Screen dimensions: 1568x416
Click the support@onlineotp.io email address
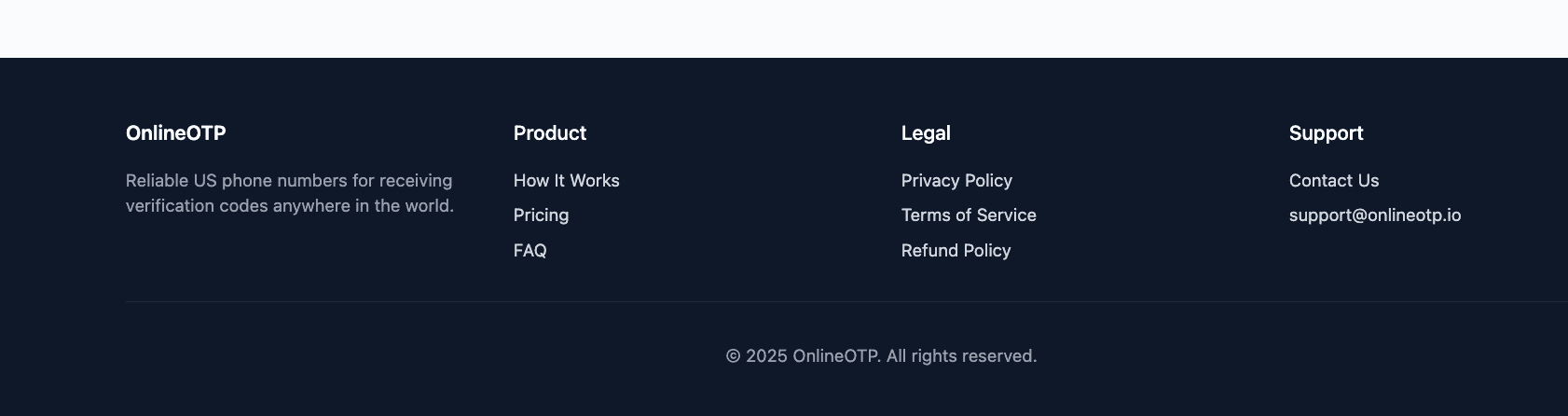click(x=1374, y=215)
